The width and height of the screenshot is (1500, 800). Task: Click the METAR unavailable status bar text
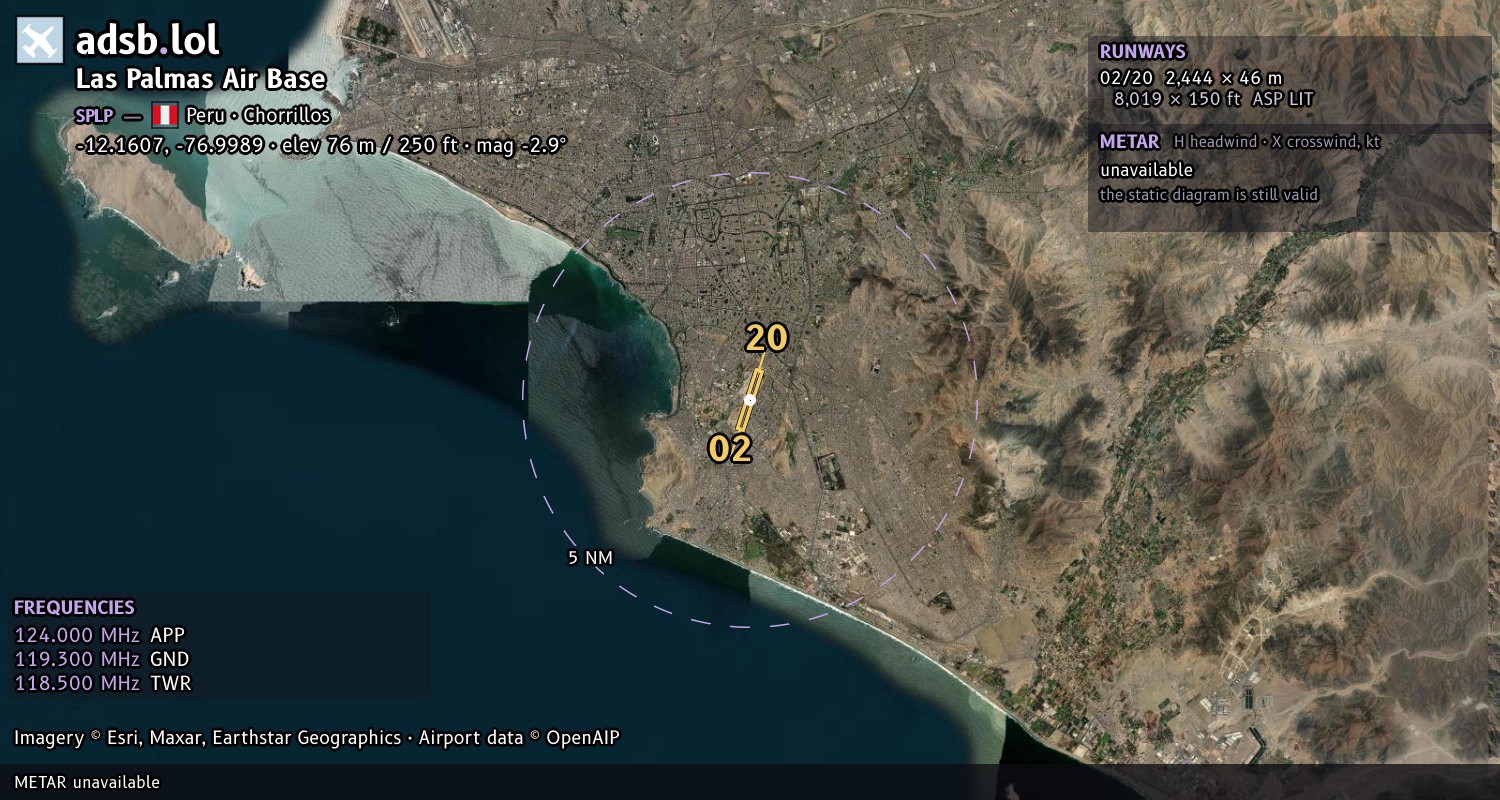coord(87,782)
